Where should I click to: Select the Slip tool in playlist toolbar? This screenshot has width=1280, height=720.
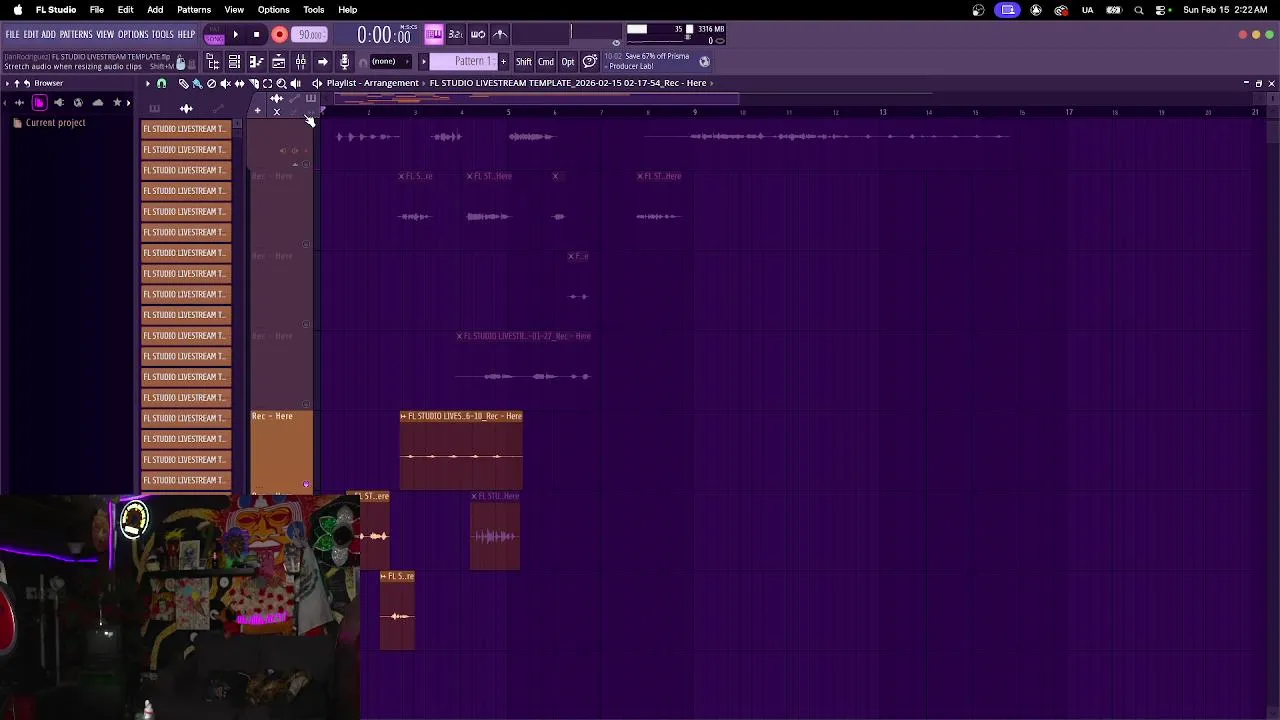click(x=240, y=83)
